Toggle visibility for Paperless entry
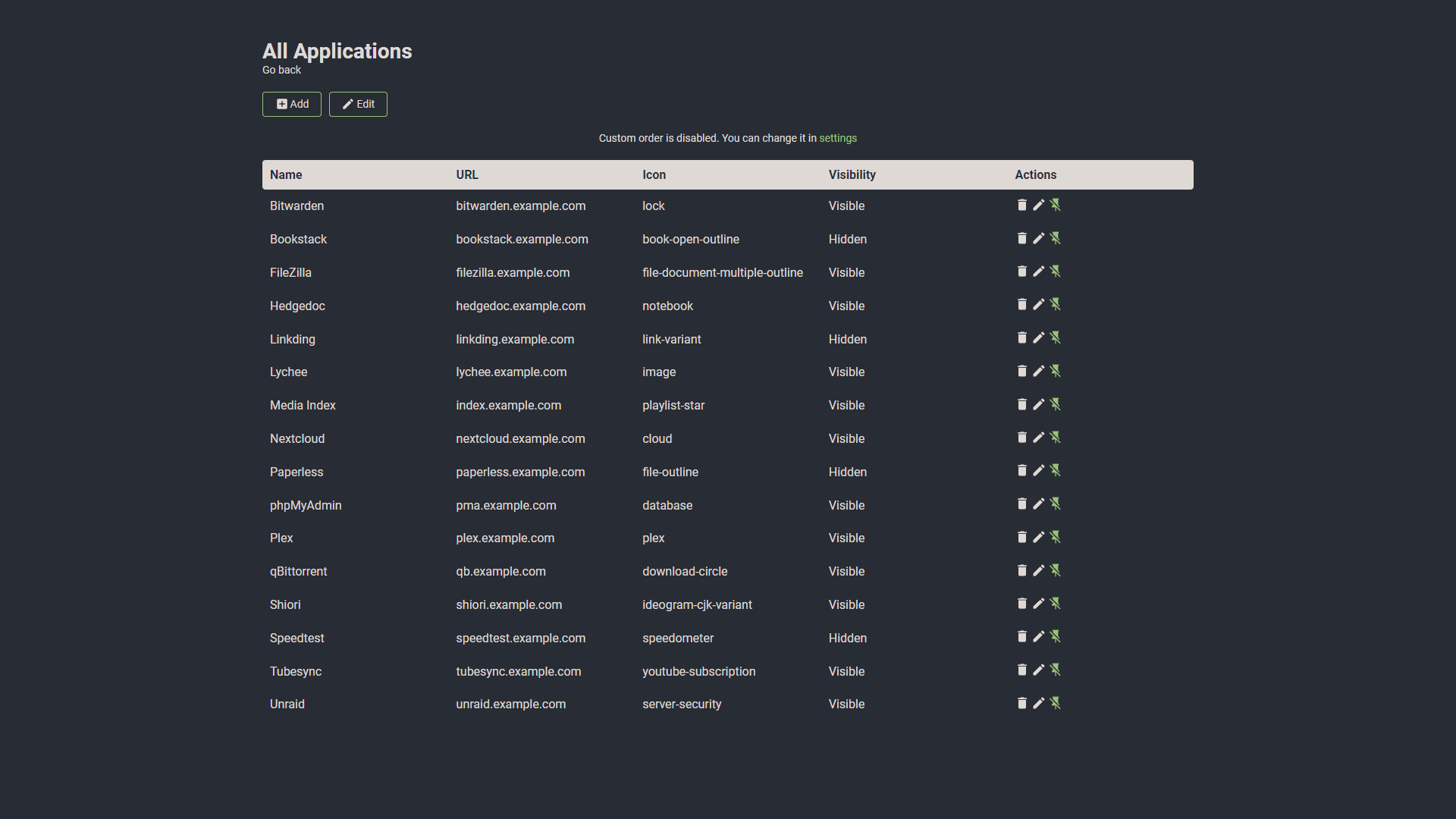This screenshot has height=819, width=1456. point(1055,470)
